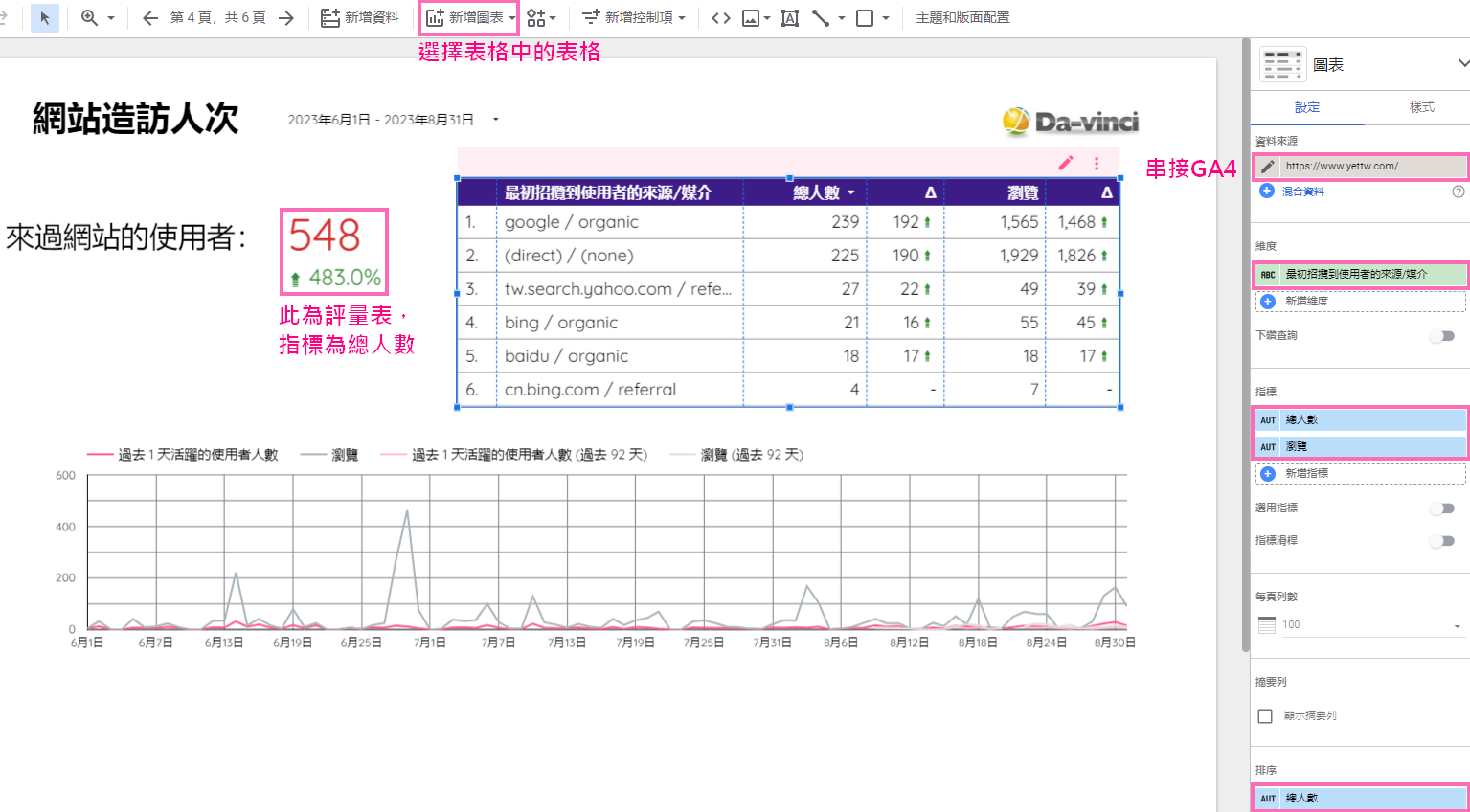The image size is (1470, 812).
Task: Click the table chart type icon
Action: click(1282, 64)
